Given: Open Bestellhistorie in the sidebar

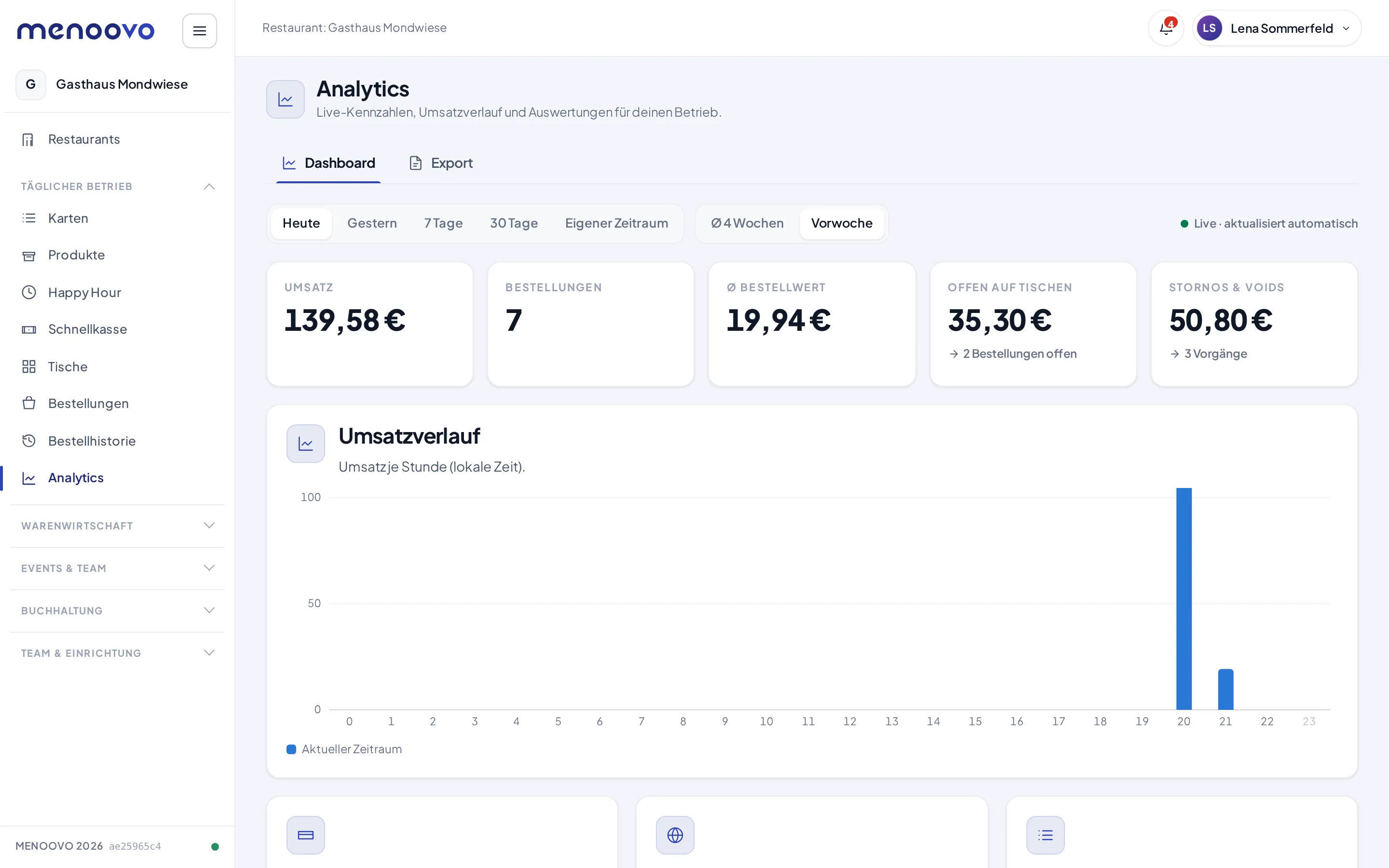Looking at the screenshot, I should (x=117, y=441).
